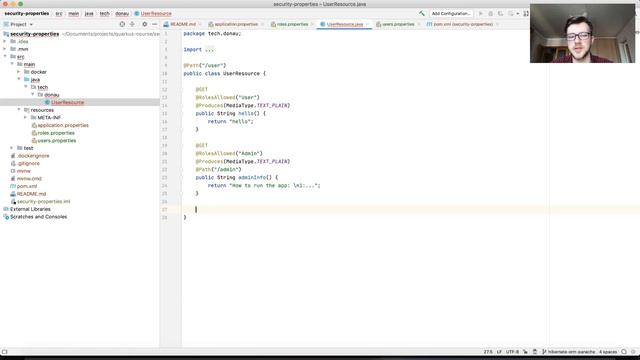
Task: Select roles.properties in the project tree
Action: tap(56, 133)
